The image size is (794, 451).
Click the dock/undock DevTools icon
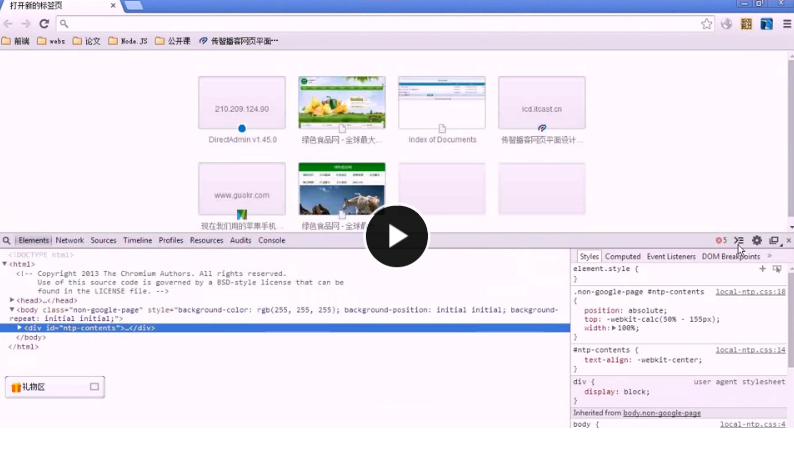coord(774,240)
